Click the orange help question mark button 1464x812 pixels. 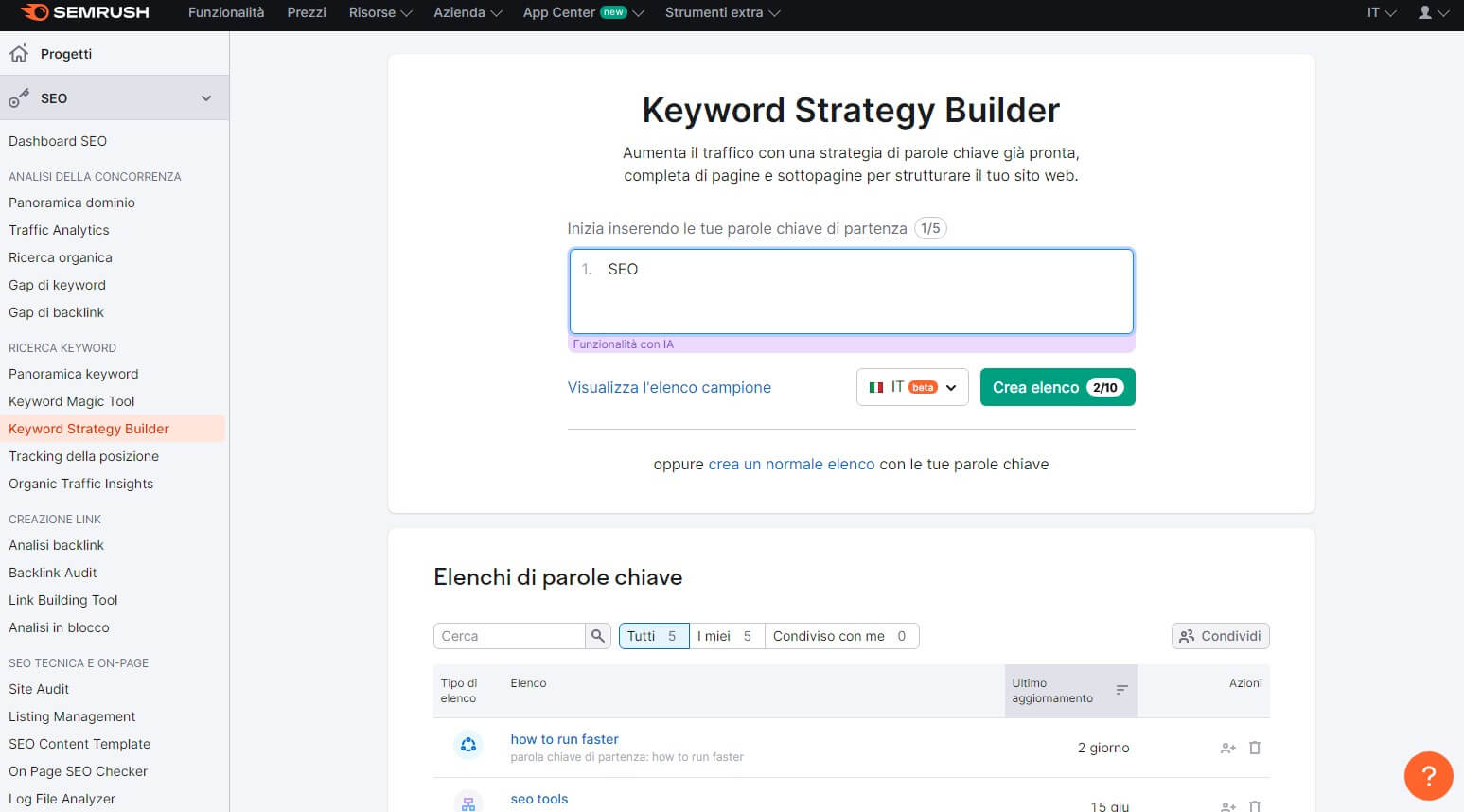[x=1428, y=775]
